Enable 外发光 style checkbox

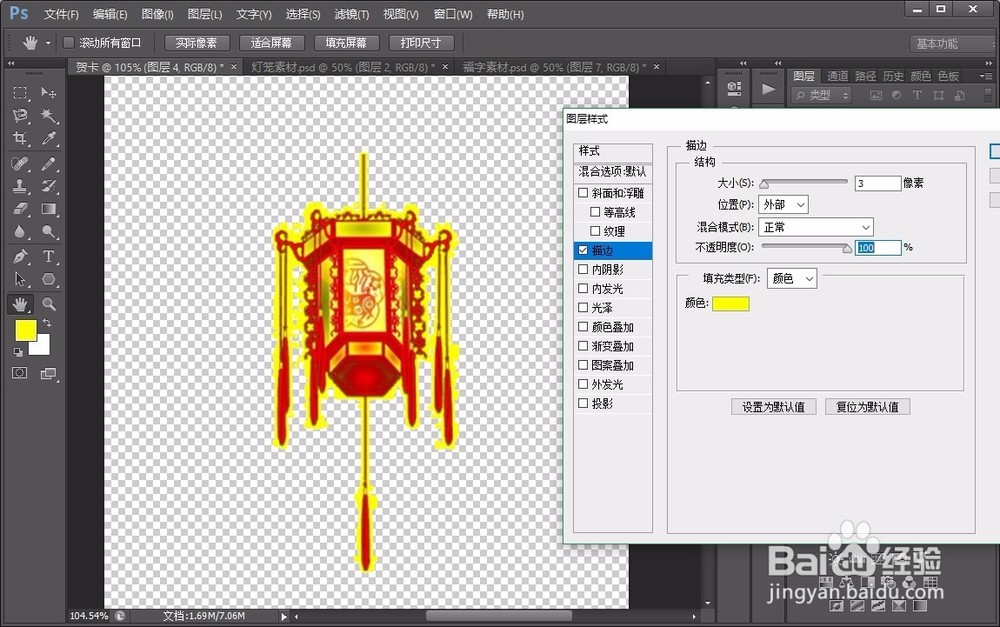pyautogui.click(x=583, y=384)
